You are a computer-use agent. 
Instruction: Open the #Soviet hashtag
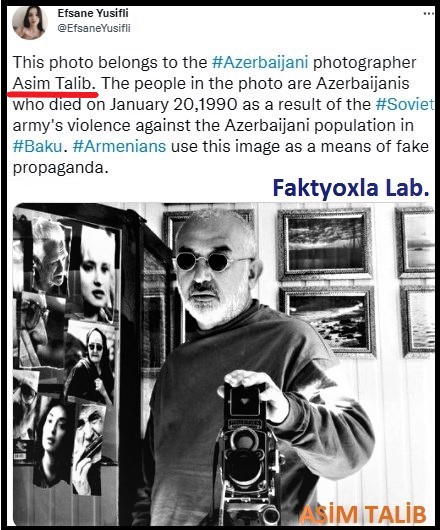[405, 104]
